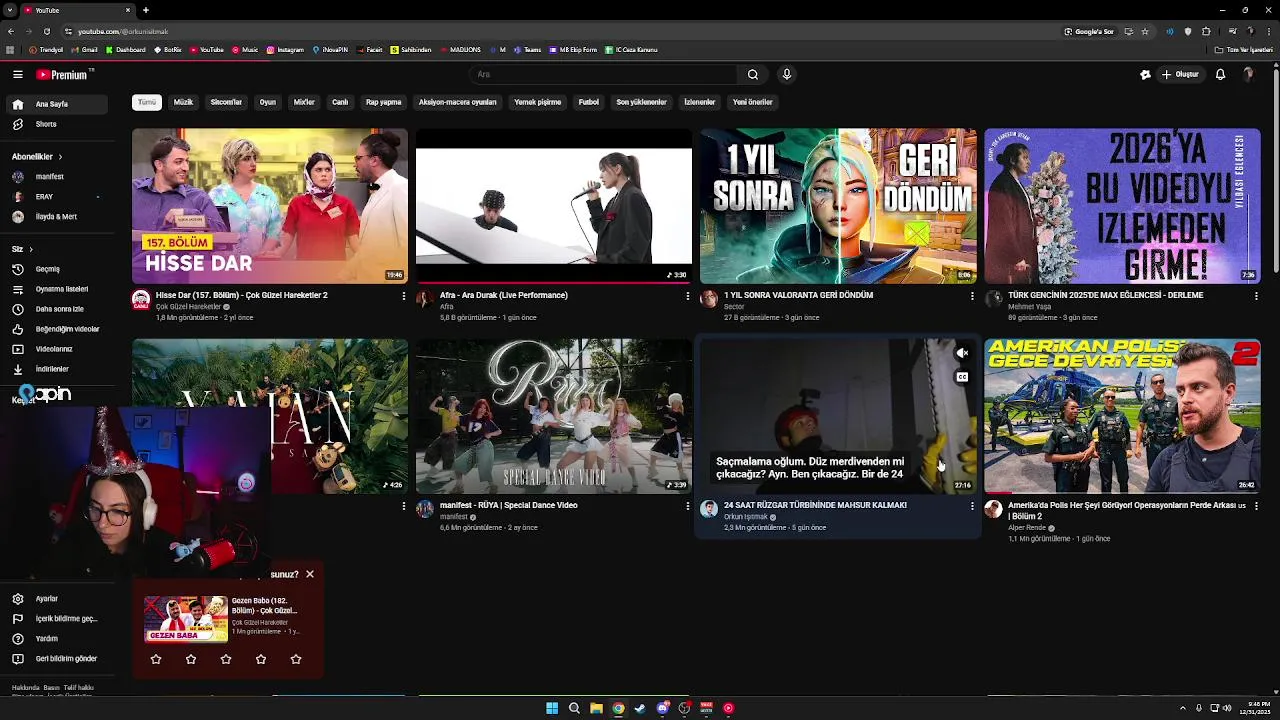Open İndirilenler downloads
1280x720 pixels.
[57, 369]
